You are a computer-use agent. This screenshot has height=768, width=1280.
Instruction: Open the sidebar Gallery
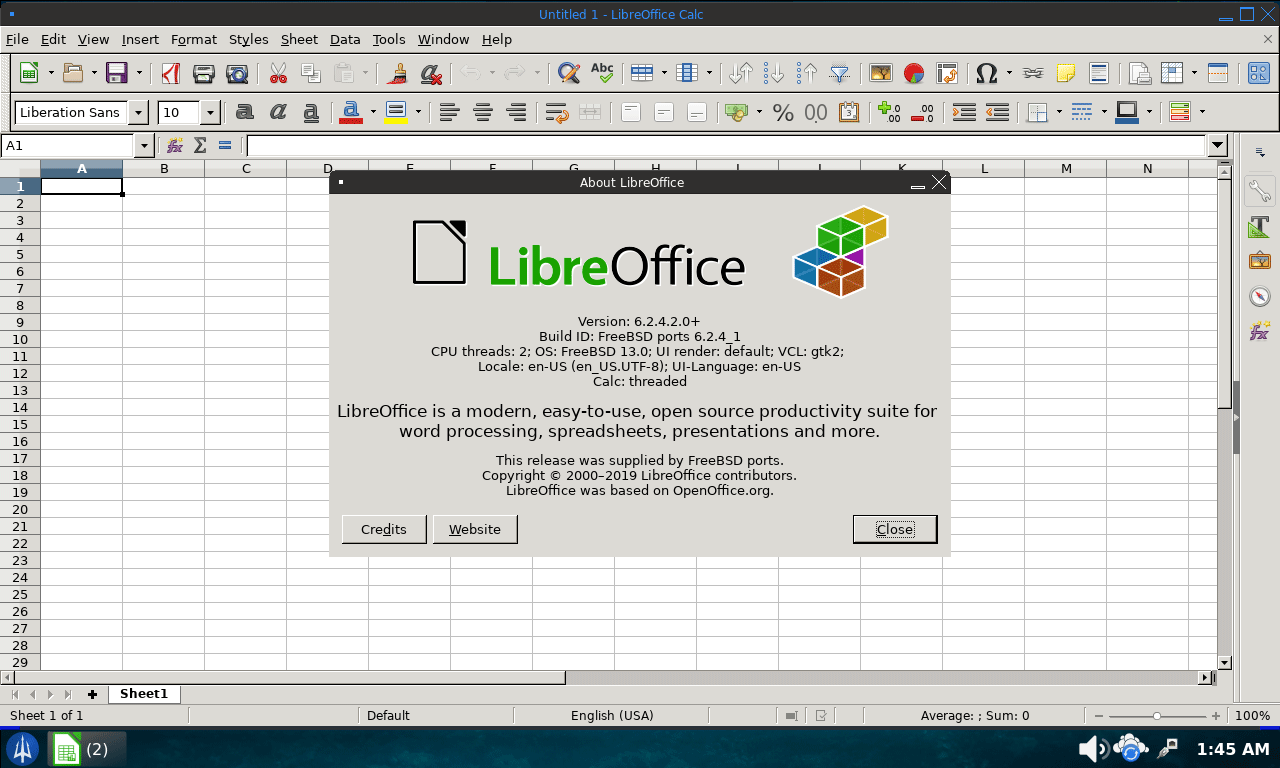click(1260, 260)
